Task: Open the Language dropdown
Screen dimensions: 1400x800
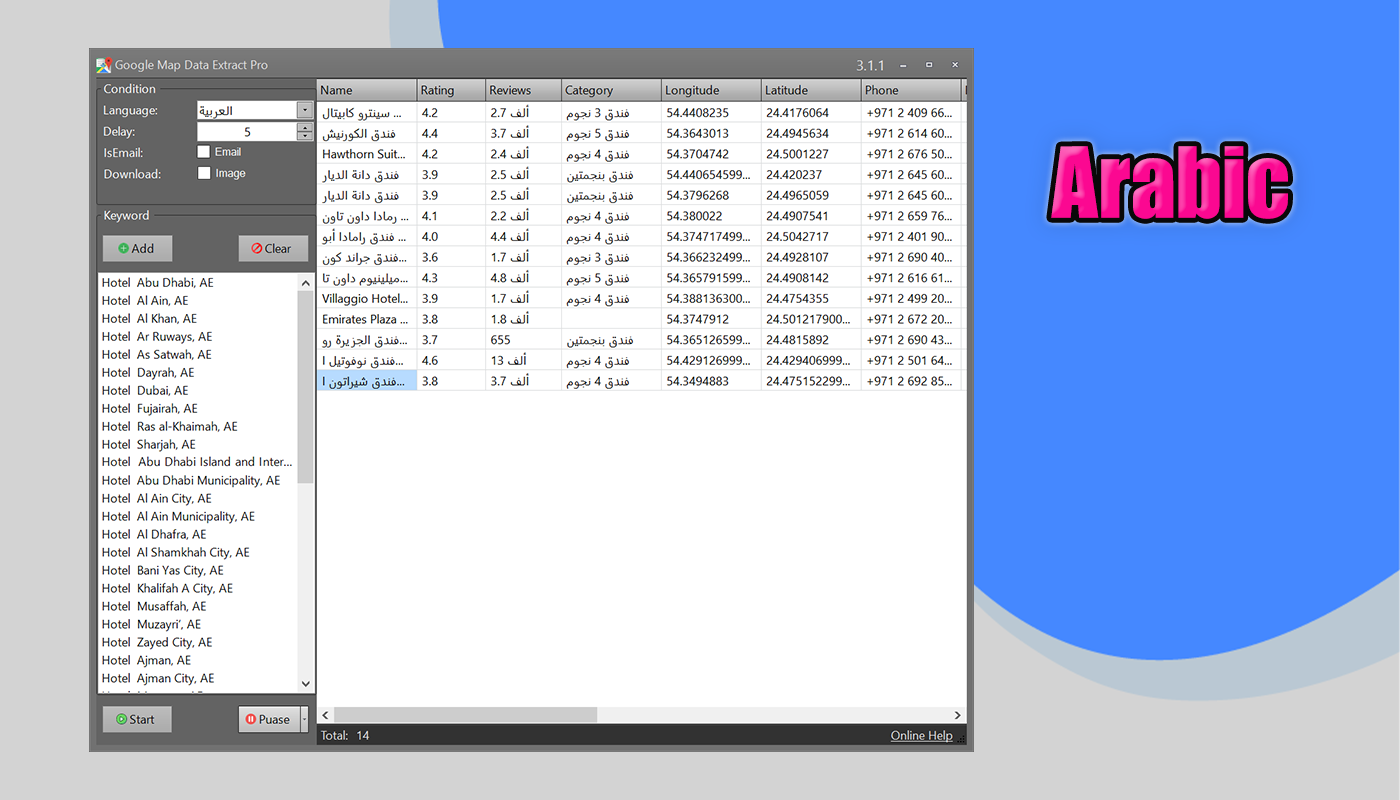Action: [x=305, y=110]
